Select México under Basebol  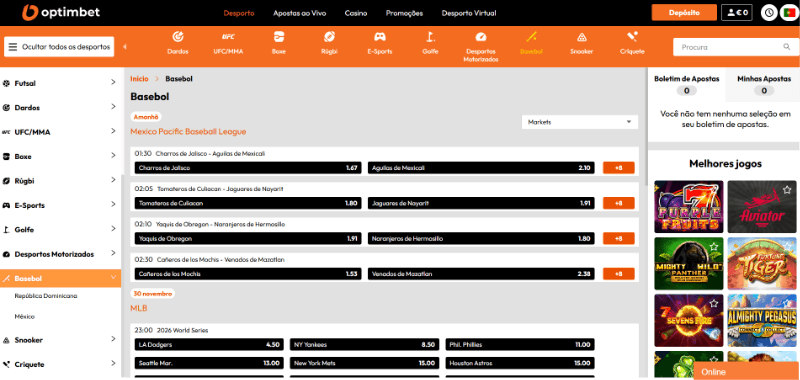point(24,317)
